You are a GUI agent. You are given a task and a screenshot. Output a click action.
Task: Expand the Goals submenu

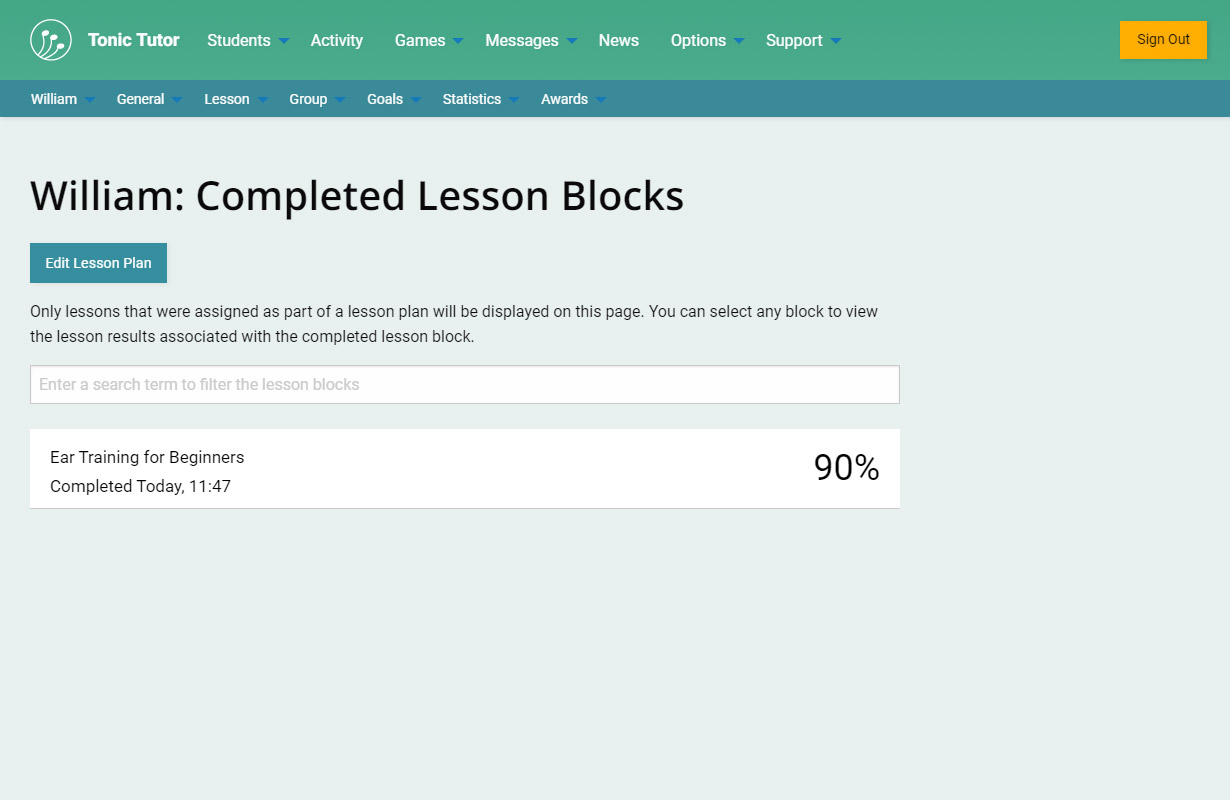(x=393, y=99)
